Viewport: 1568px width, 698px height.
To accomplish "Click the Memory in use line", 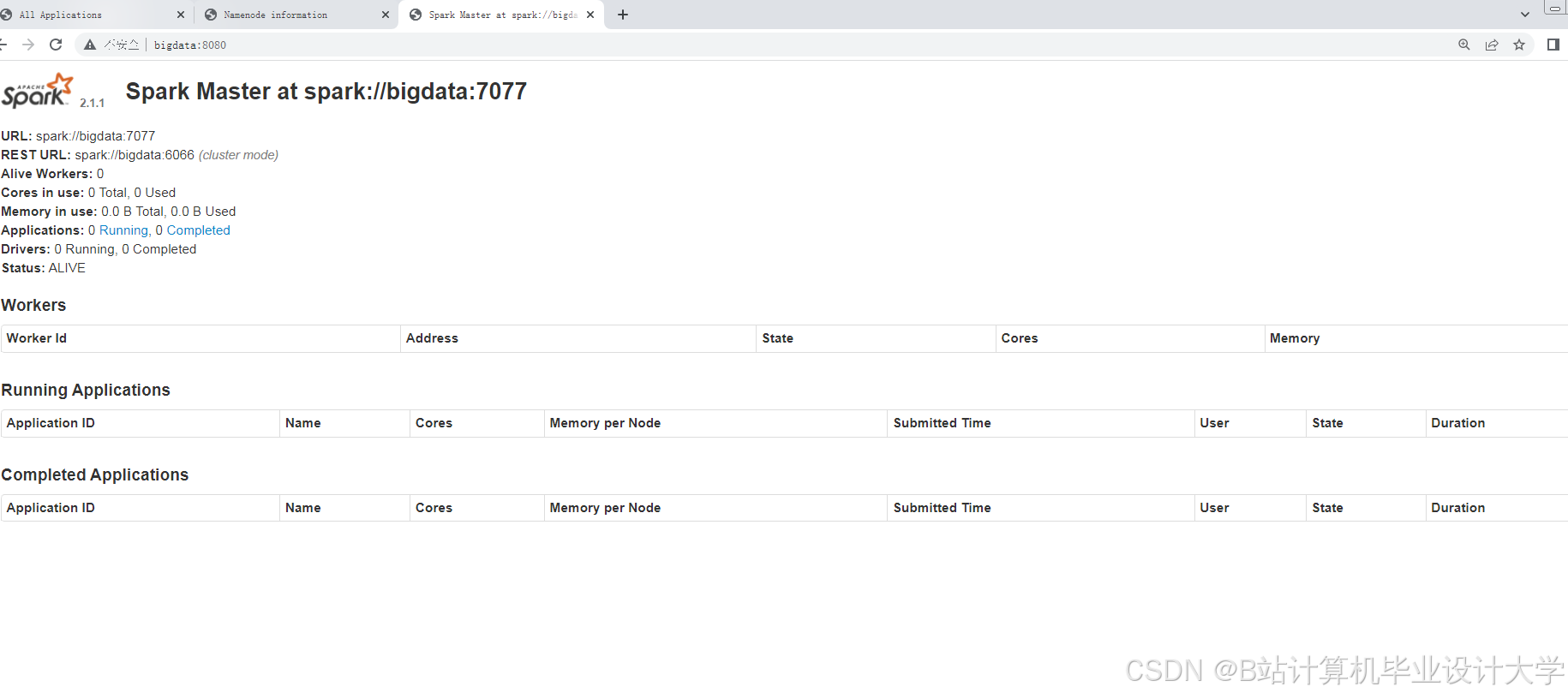I will [118, 212].
